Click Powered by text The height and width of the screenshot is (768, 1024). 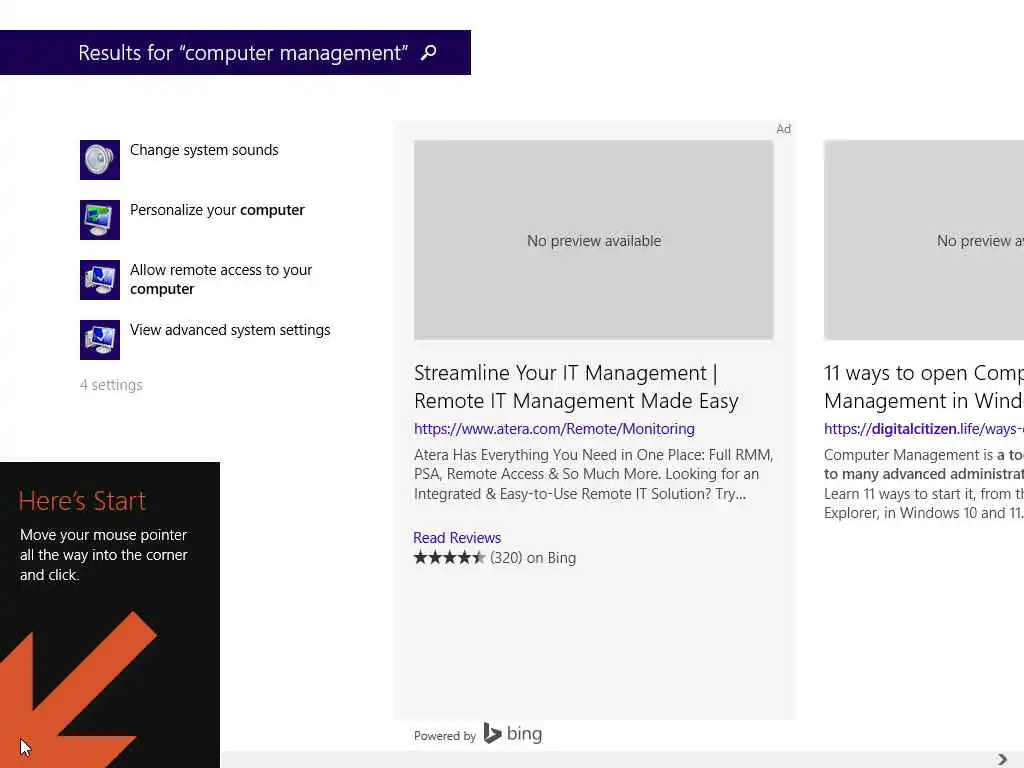click(x=445, y=736)
